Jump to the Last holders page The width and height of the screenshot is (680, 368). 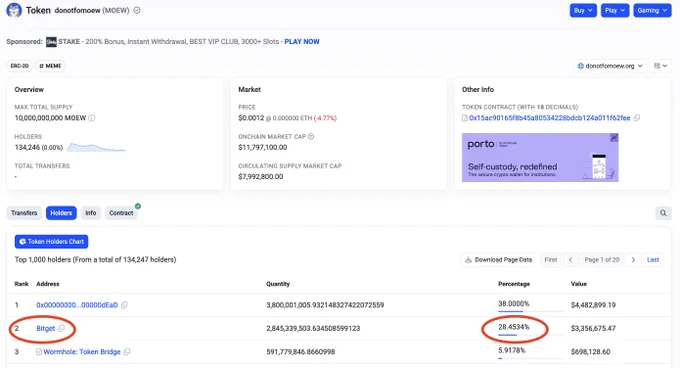click(x=653, y=260)
